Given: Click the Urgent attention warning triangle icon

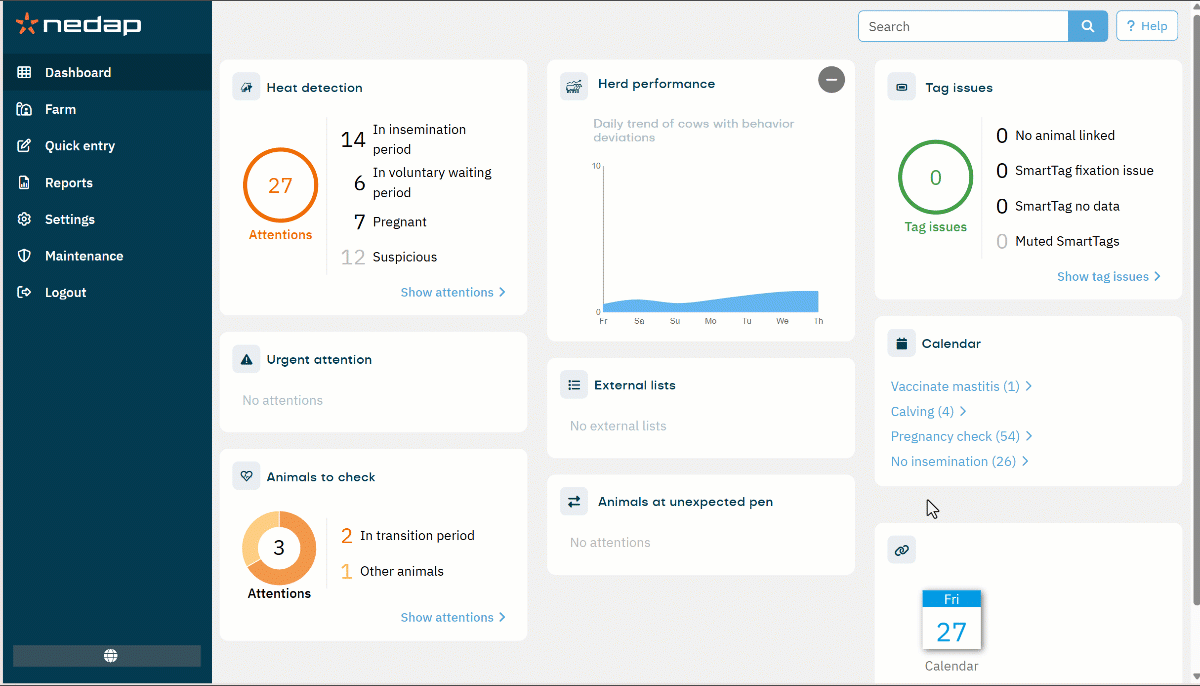Looking at the screenshot, I should coord(246,359).
